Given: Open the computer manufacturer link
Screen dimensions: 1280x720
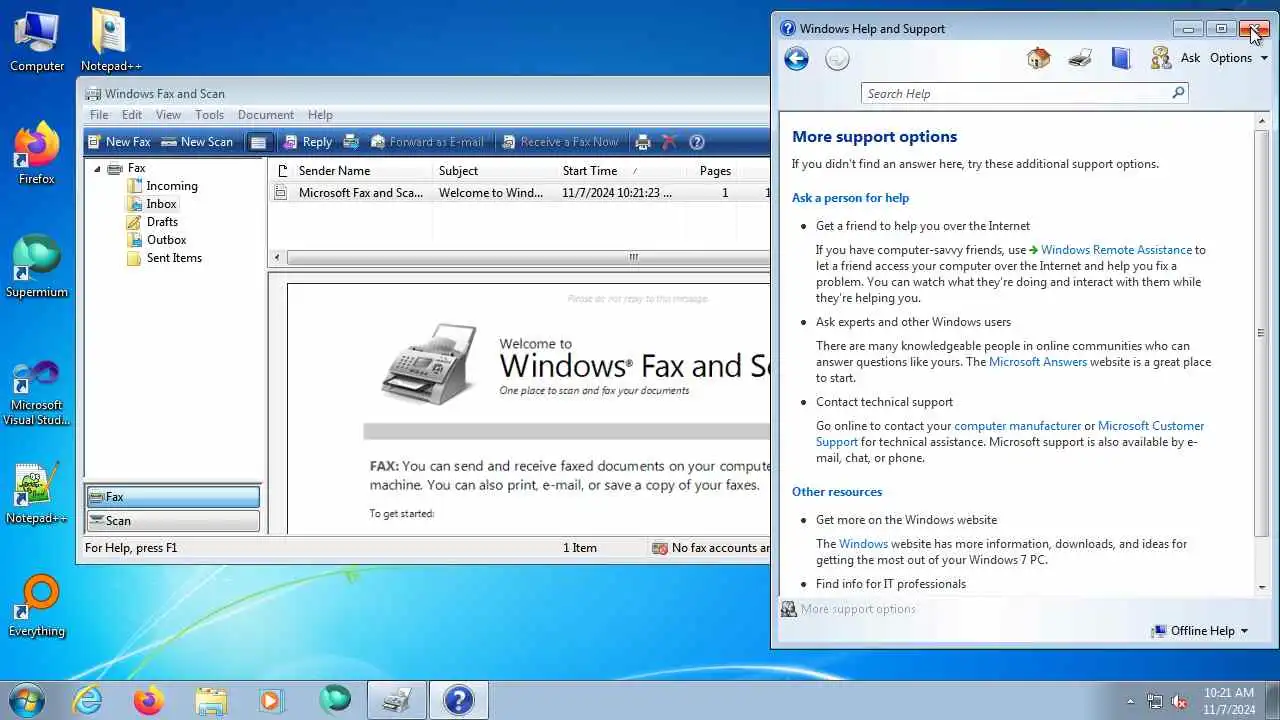Looking at the screenshot, I should pyautogui.click(x=1017, y=426).
